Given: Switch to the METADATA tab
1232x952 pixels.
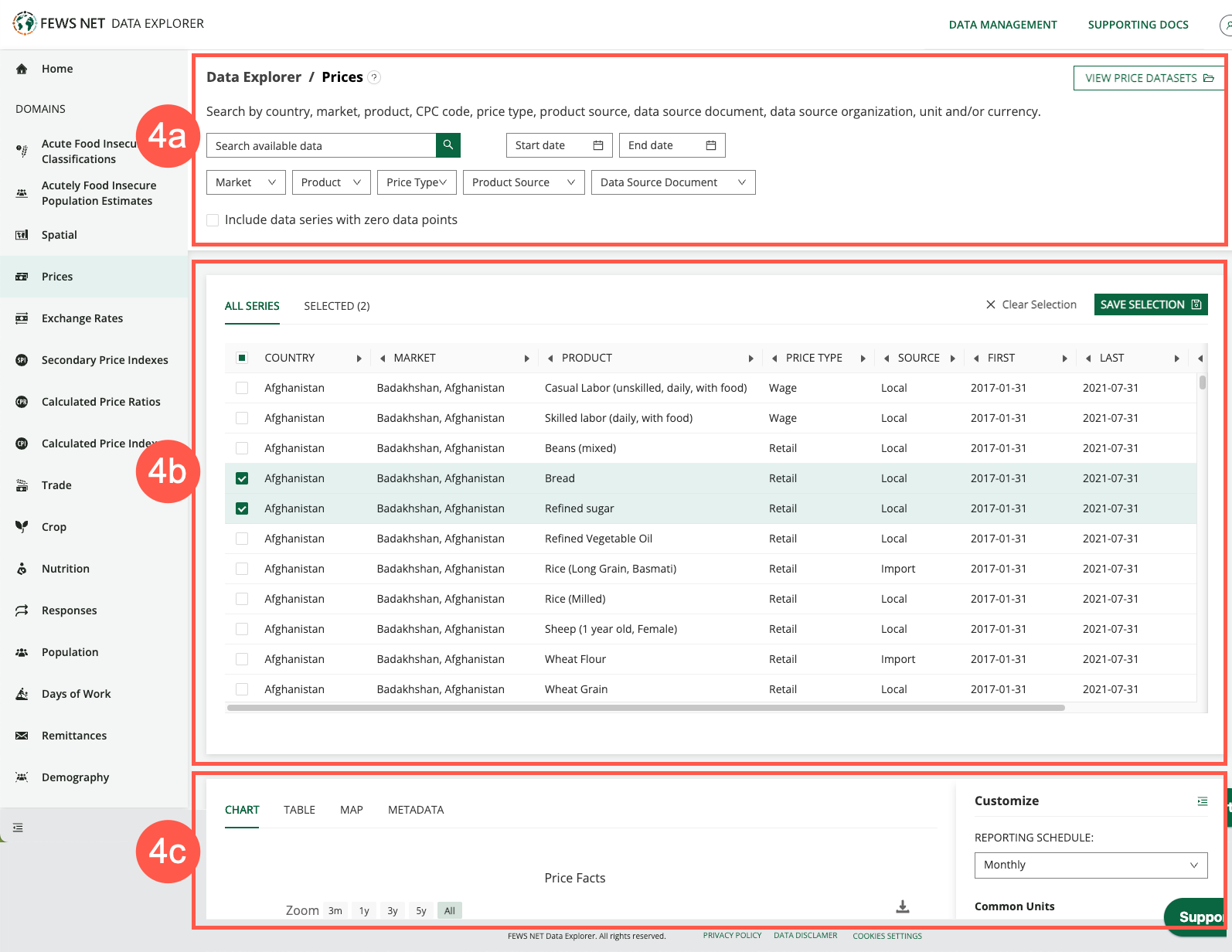Looking at the screenshot, I should tap(416, 810).
